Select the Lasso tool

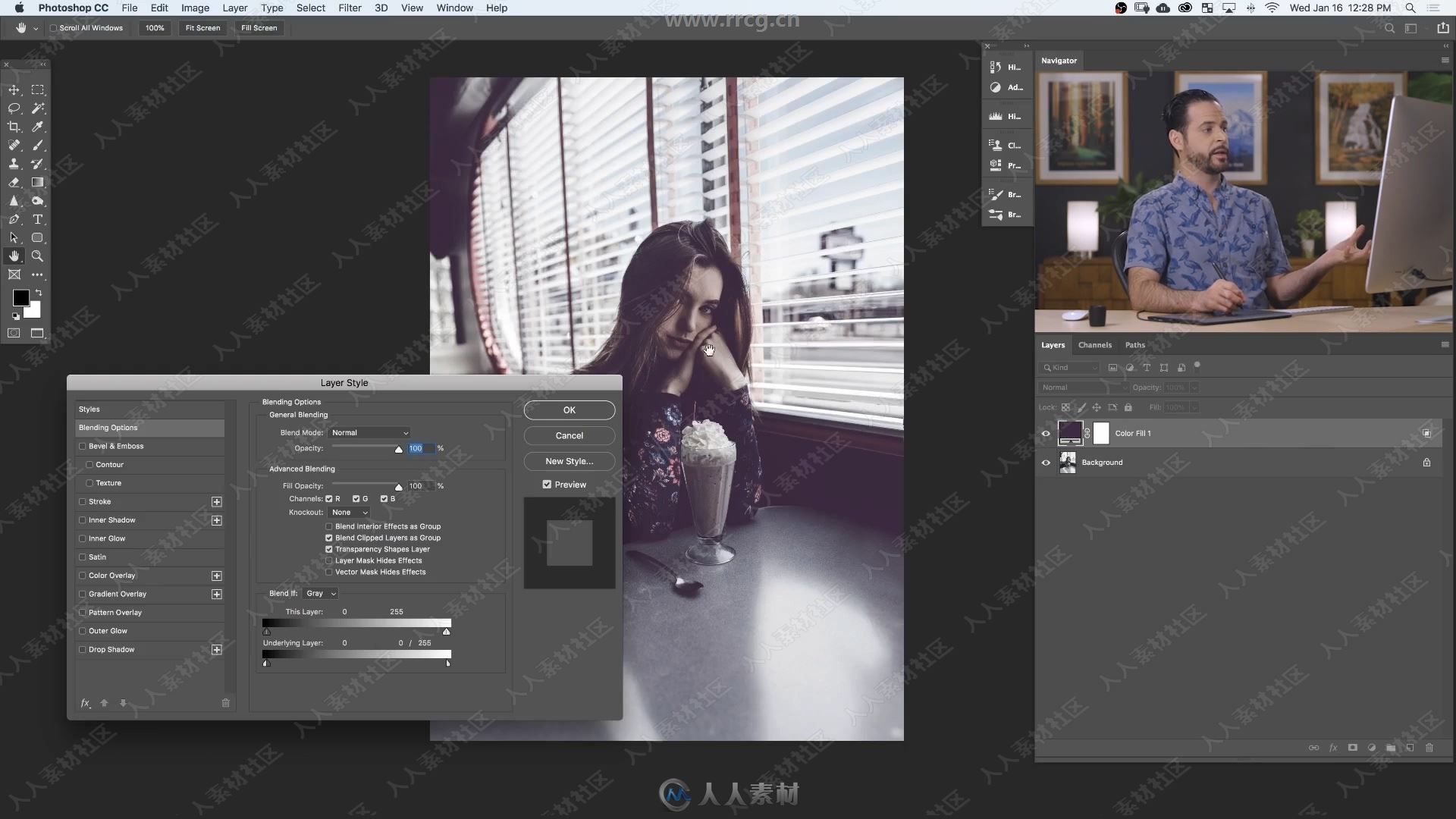pyautogui.click(x=14, y=108)
